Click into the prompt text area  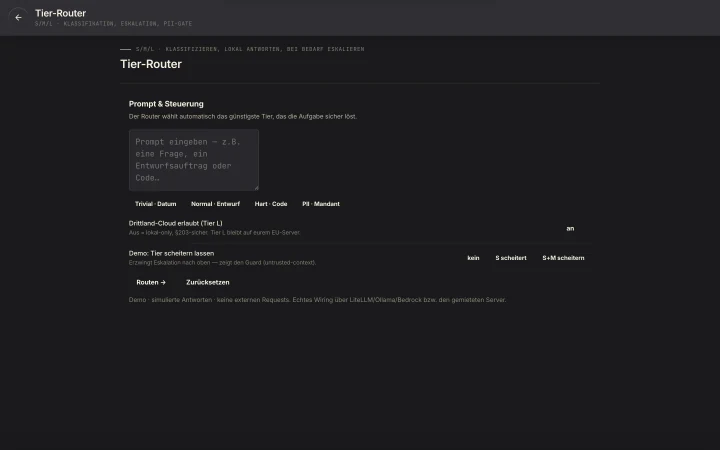(194, 160)
